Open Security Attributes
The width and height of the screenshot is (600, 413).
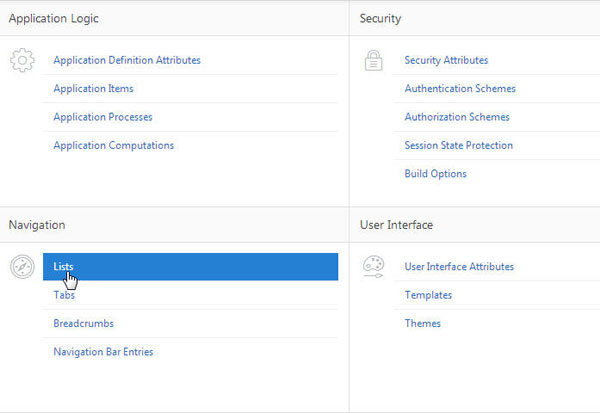[x=446, y=61]
